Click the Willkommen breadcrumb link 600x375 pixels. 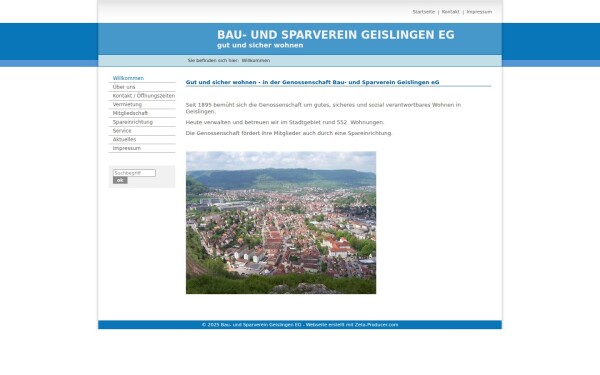pyautogui.click(x=256, y=60)
